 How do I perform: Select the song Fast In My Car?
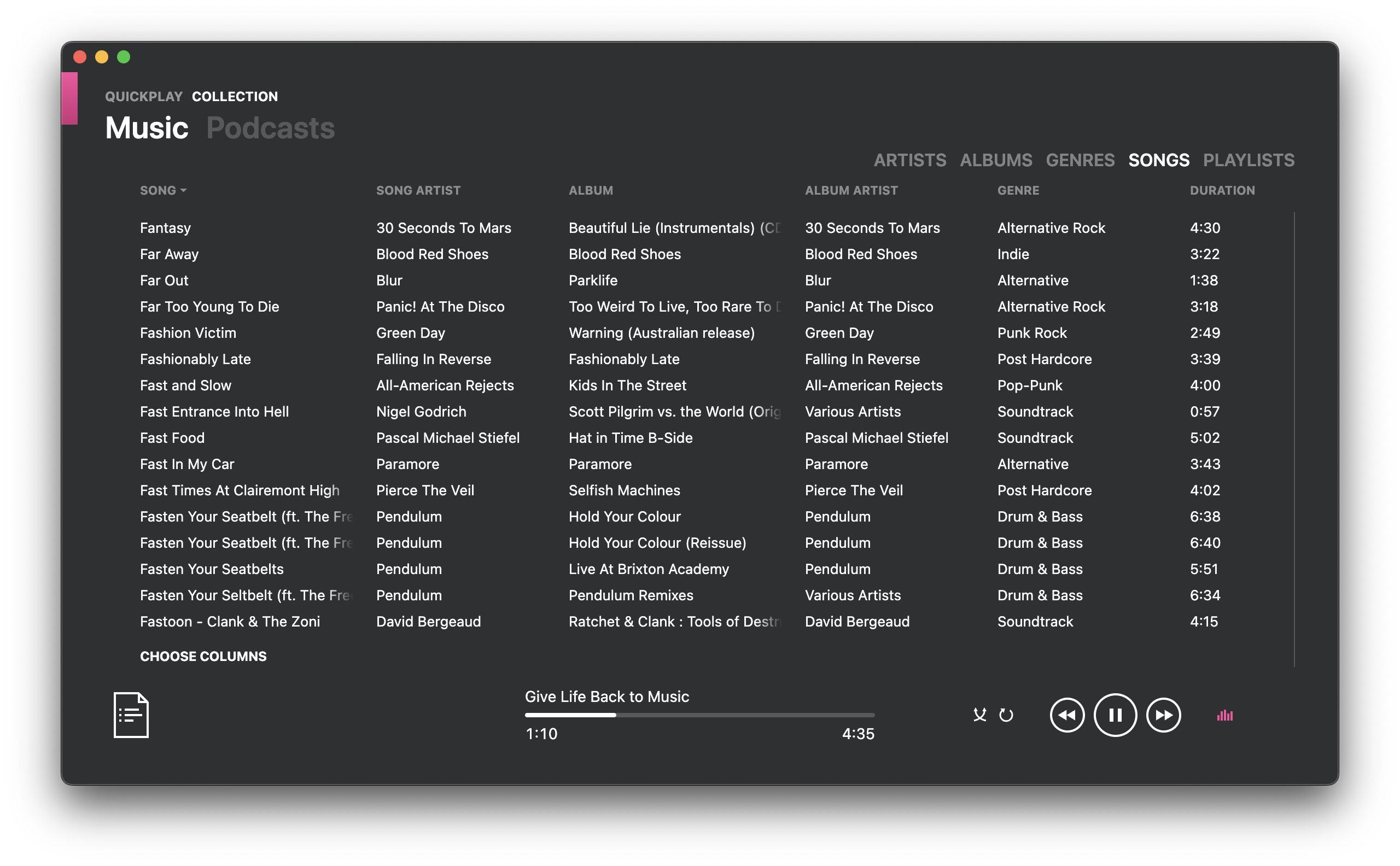[x=186, y=465]
